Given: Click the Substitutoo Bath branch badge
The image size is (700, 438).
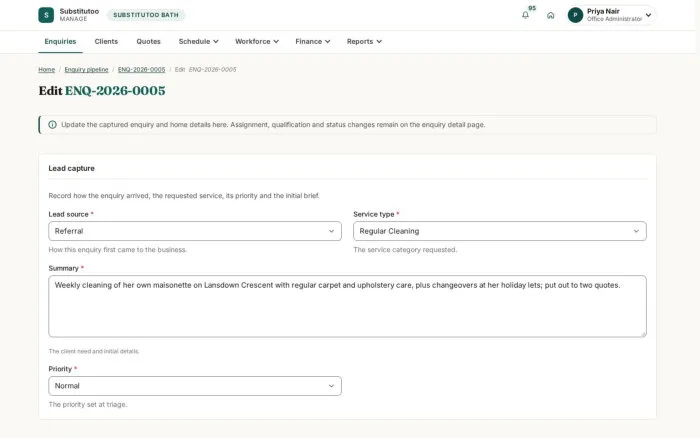Looking at the screenshot, I should [x=146, y=15].
